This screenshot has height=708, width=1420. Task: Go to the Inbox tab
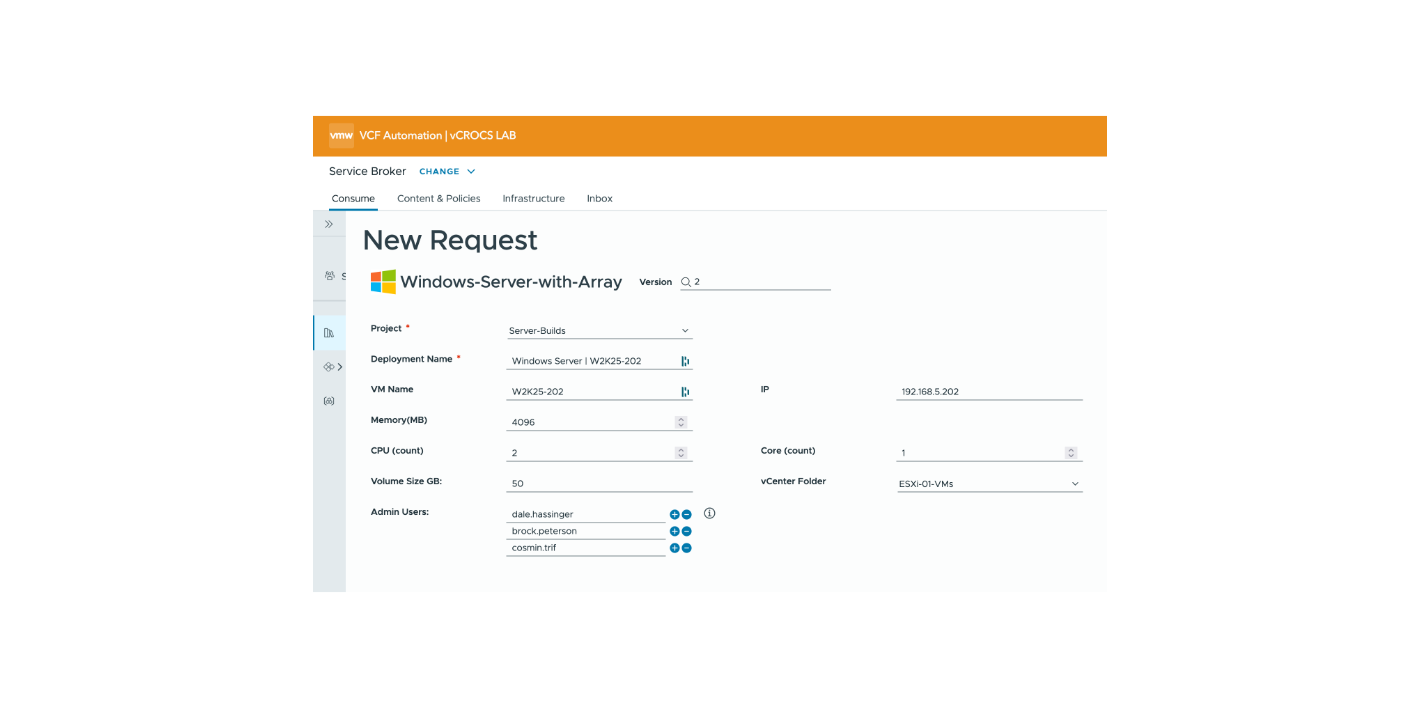(599, 199)
